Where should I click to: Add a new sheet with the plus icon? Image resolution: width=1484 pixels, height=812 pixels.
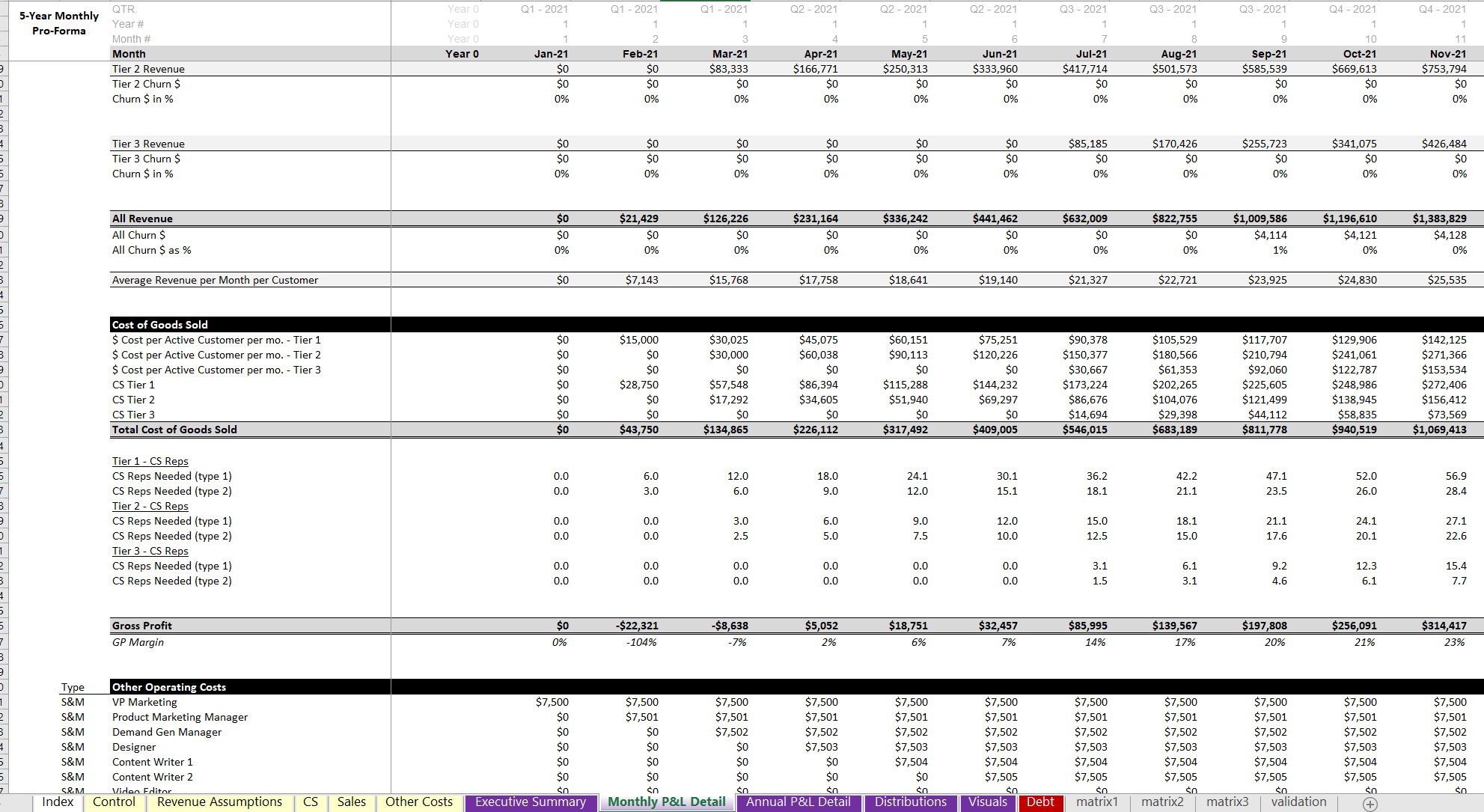point(1370,803)
